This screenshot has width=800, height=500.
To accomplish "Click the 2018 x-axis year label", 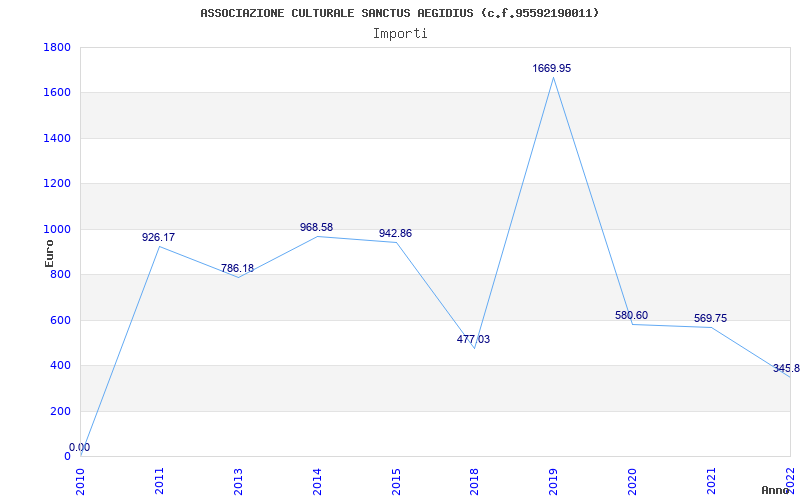I will (x=474, y=481).
